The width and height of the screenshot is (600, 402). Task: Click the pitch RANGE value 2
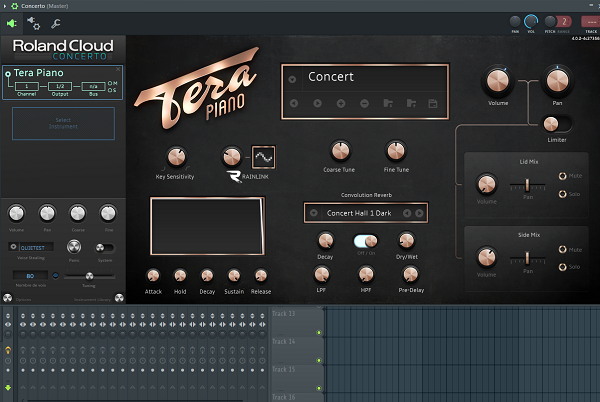(x=564, y=22)
